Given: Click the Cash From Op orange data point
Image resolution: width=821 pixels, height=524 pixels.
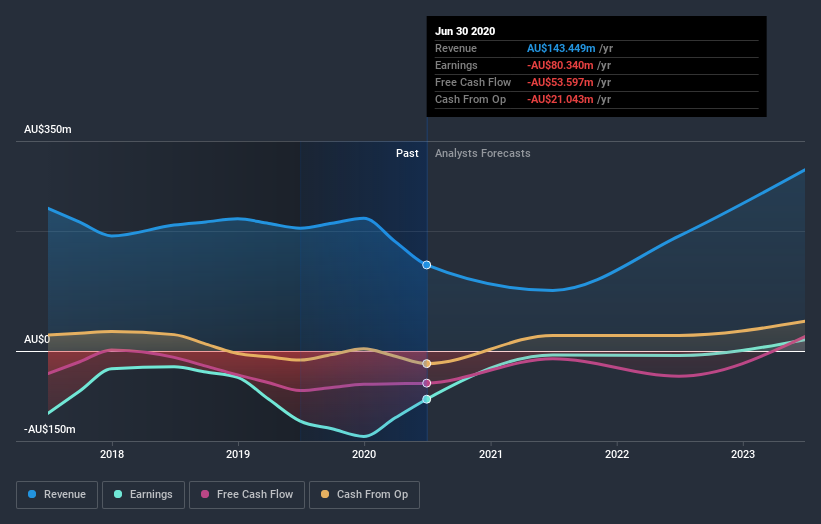Looking at the screenshot, I should point(427,363).
